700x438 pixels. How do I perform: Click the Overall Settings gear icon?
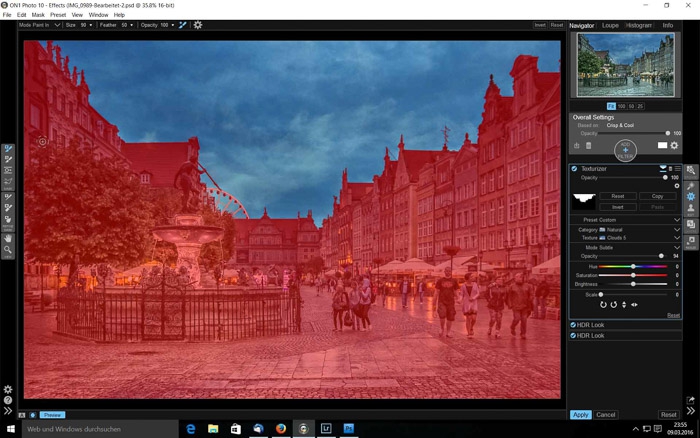click(674, 145)
